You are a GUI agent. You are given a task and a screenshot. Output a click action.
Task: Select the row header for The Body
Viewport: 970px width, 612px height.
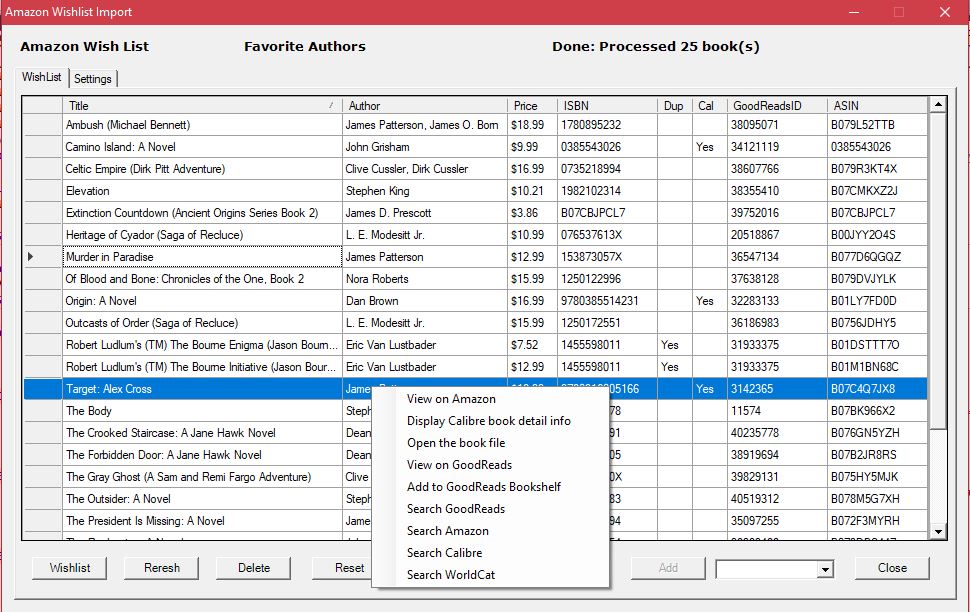43,411
